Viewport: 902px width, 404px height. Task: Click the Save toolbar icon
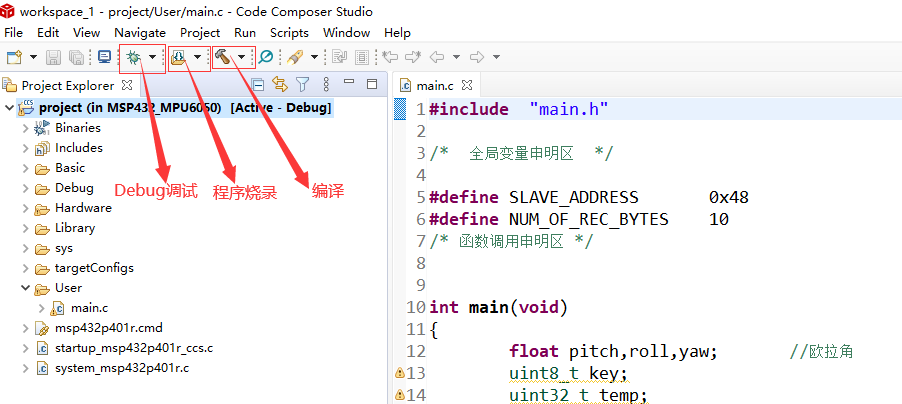[53, 57]
